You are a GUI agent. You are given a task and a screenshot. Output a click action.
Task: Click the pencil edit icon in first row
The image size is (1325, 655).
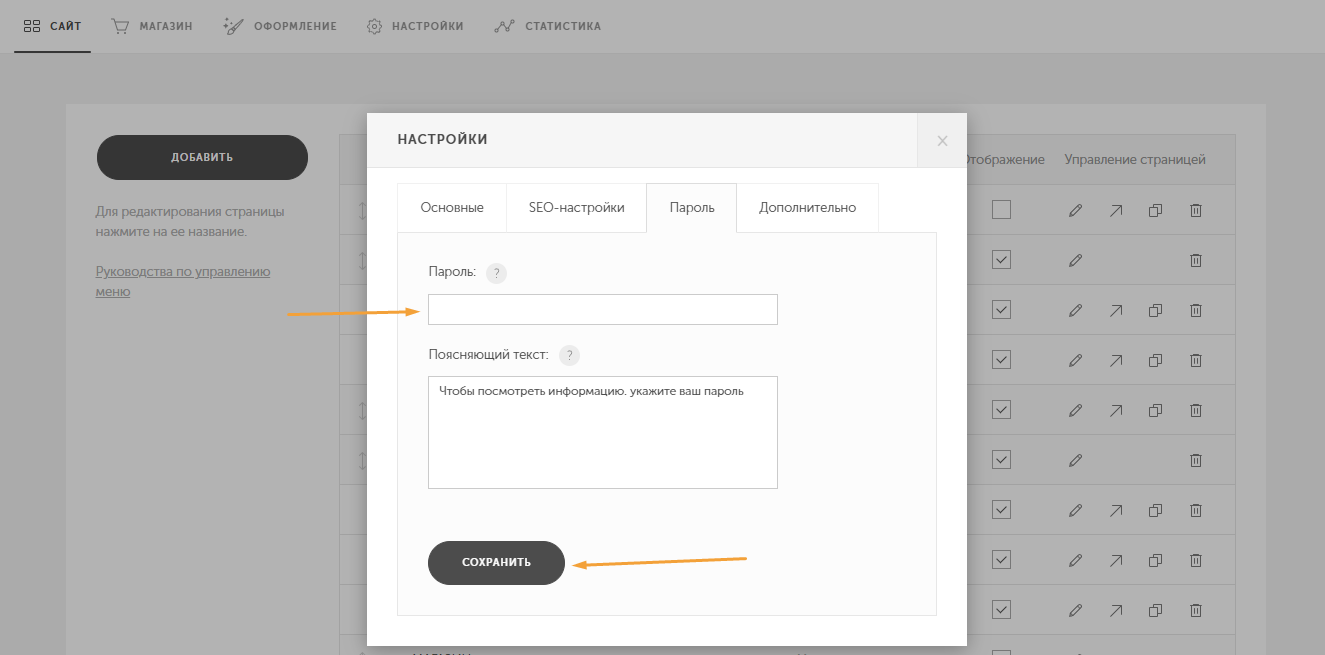tap(1075, 210)
